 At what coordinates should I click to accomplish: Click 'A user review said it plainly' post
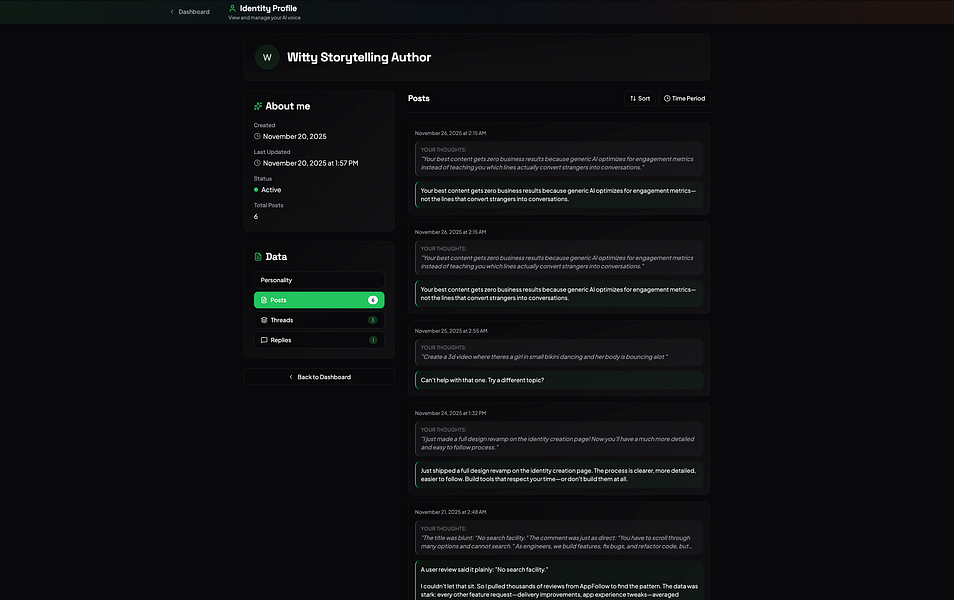coord(559,581)
